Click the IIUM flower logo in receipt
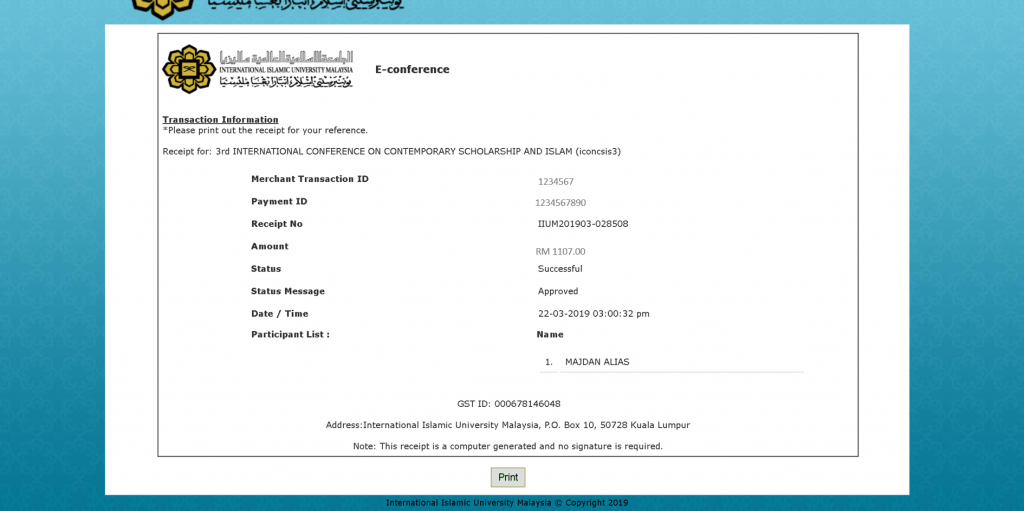The image size is (1024, 511). point(189,69)
